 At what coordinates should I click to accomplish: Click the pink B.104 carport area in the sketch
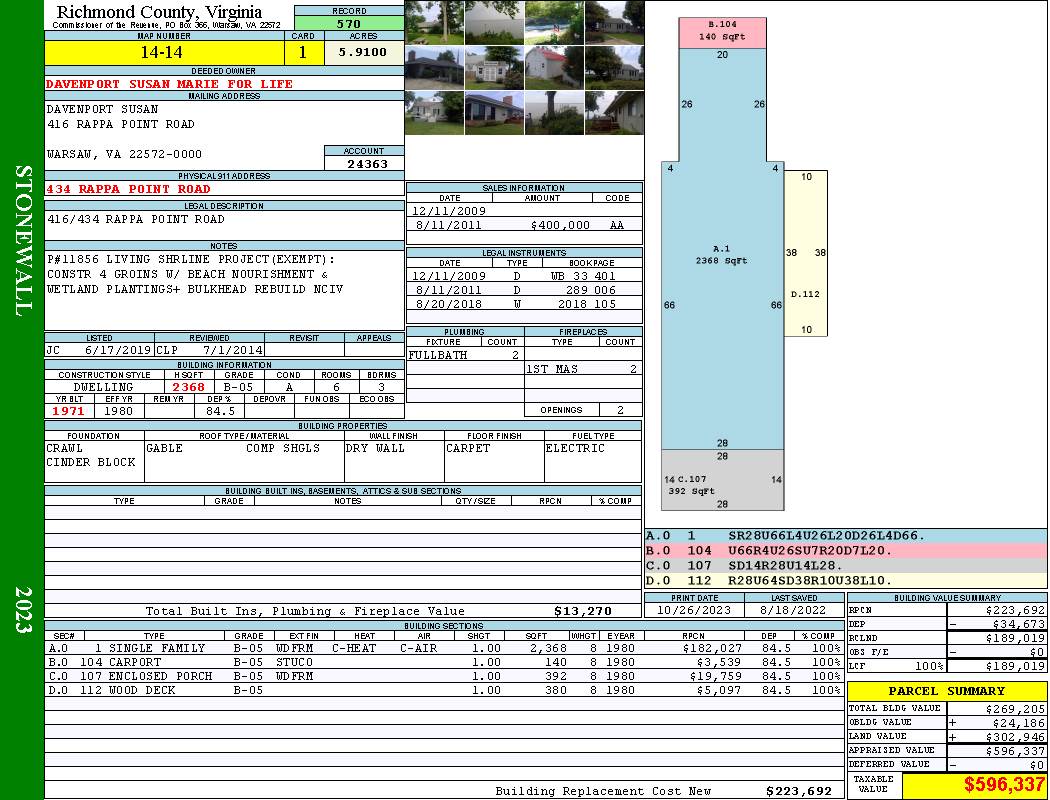pos(723,33)
